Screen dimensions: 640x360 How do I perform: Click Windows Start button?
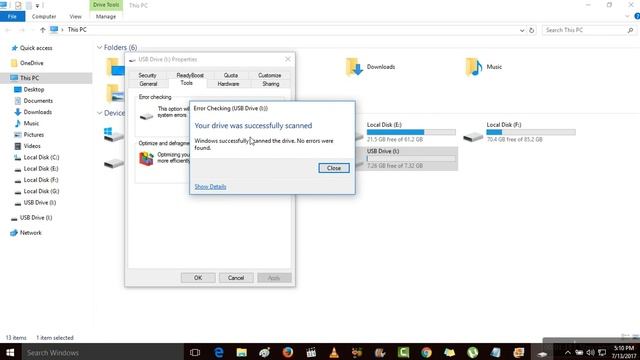pyautogui.click(x=10, y=352)
